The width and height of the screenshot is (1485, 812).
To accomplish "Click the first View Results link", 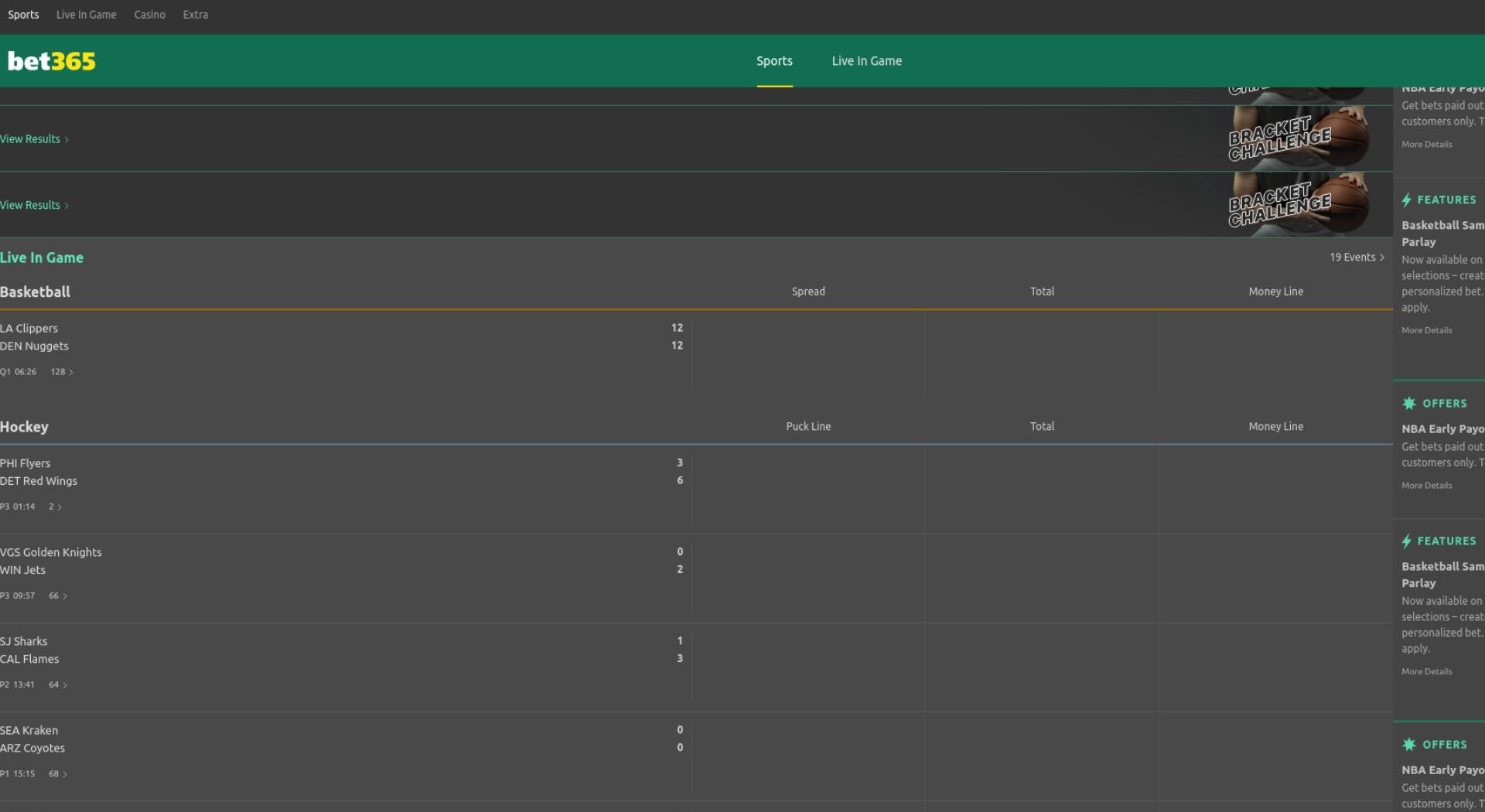I will (34, 139).
